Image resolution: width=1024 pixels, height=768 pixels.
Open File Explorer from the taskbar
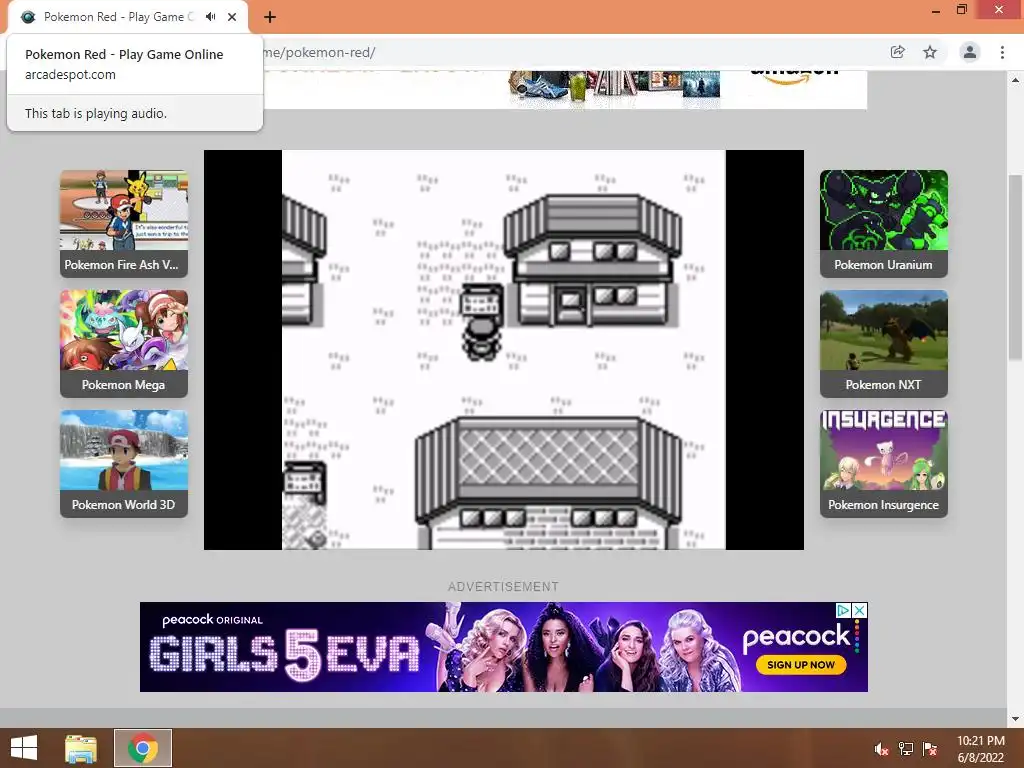[81, 748]
